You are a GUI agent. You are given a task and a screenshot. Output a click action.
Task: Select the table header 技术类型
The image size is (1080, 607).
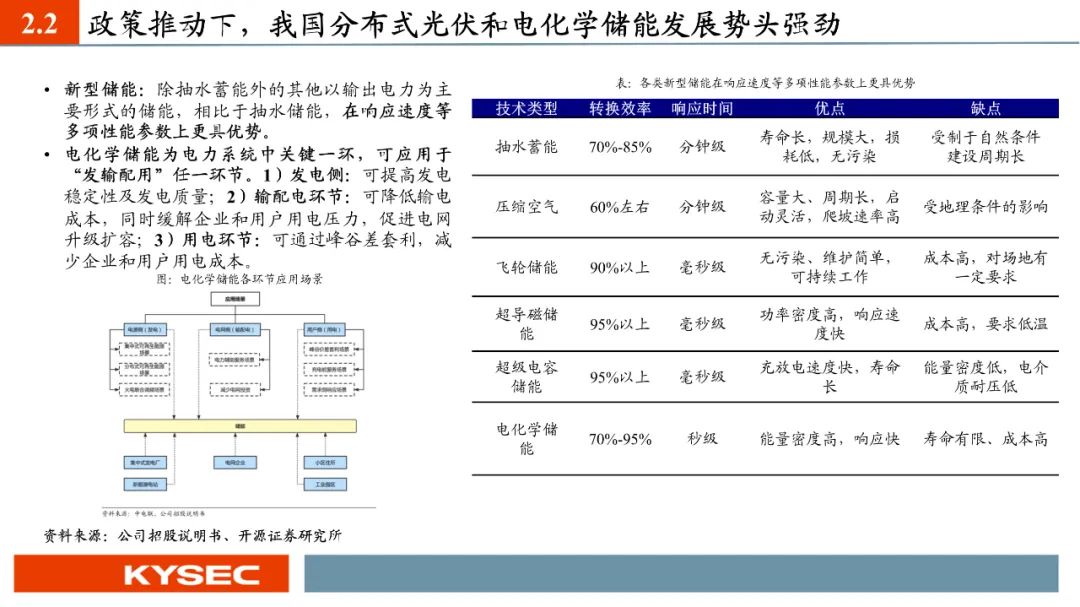pyautogui.click(x=526, y=109)
